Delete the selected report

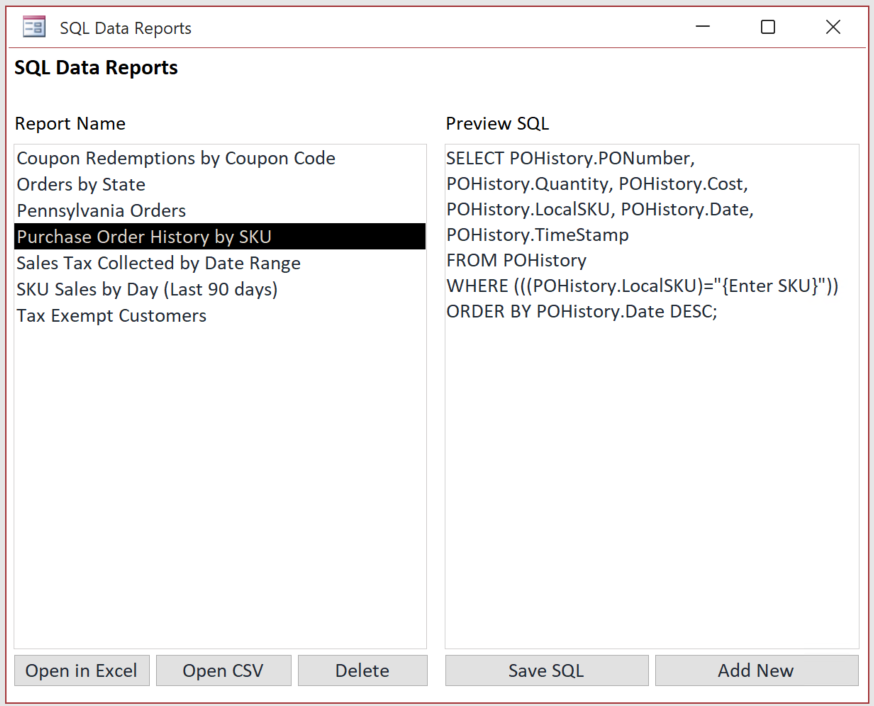(362, 670)
